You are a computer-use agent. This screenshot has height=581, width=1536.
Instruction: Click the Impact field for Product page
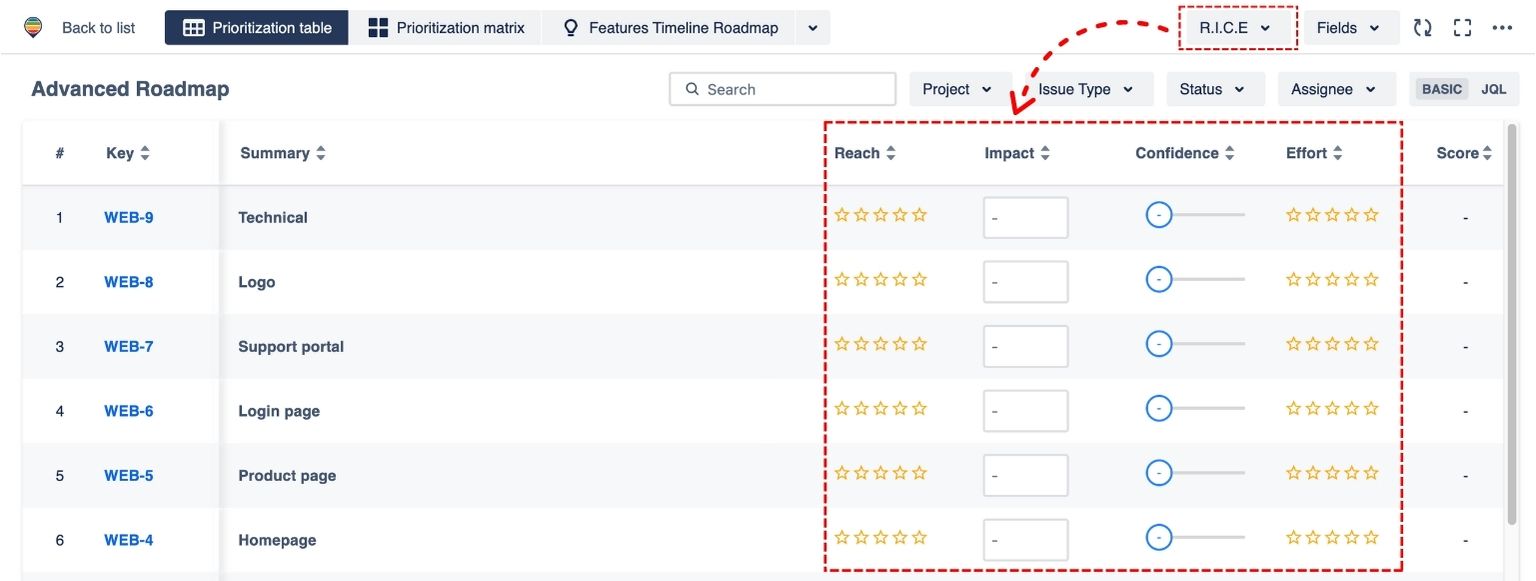pos(1026,476)
